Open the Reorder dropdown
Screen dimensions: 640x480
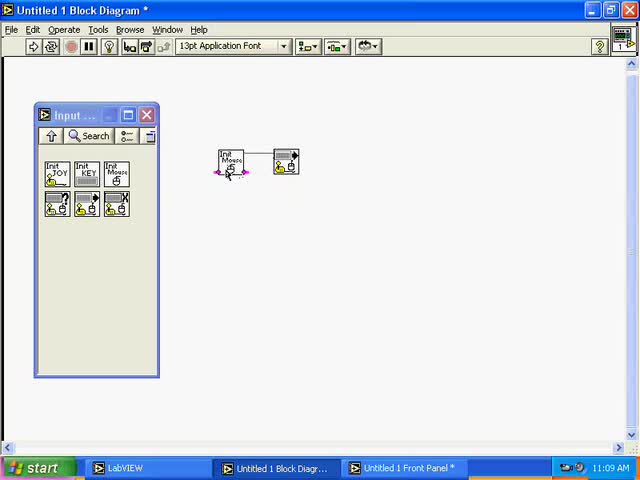(368, 47)
